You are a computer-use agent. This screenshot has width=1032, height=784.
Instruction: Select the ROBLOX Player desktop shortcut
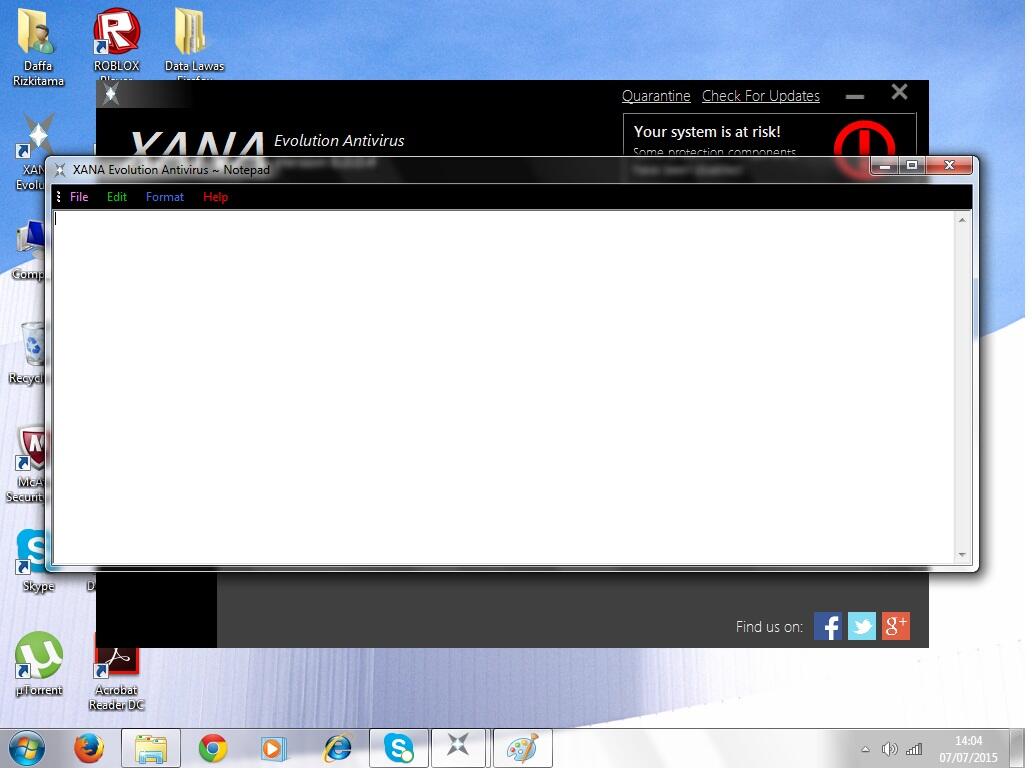pos(116,44)
